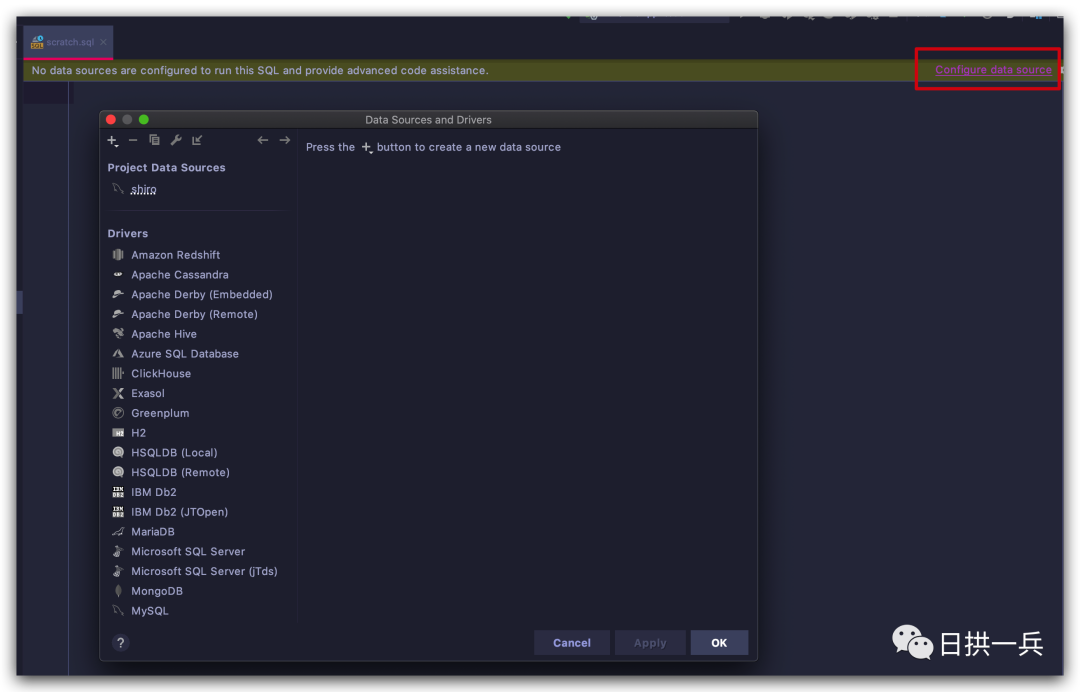Remove selected data source with minus icon
Screen dimensions: 1080x692
(x=133, y=140)
